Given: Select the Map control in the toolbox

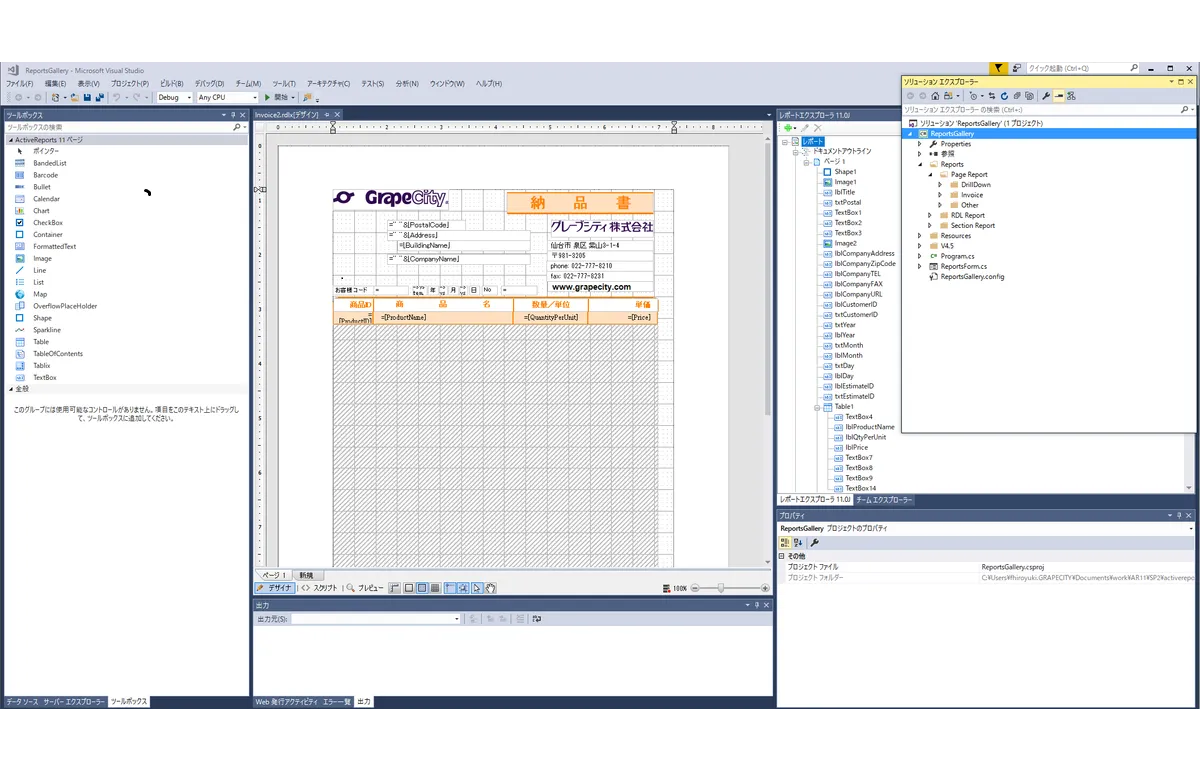Looking at the screenshot, I should 40,294.
